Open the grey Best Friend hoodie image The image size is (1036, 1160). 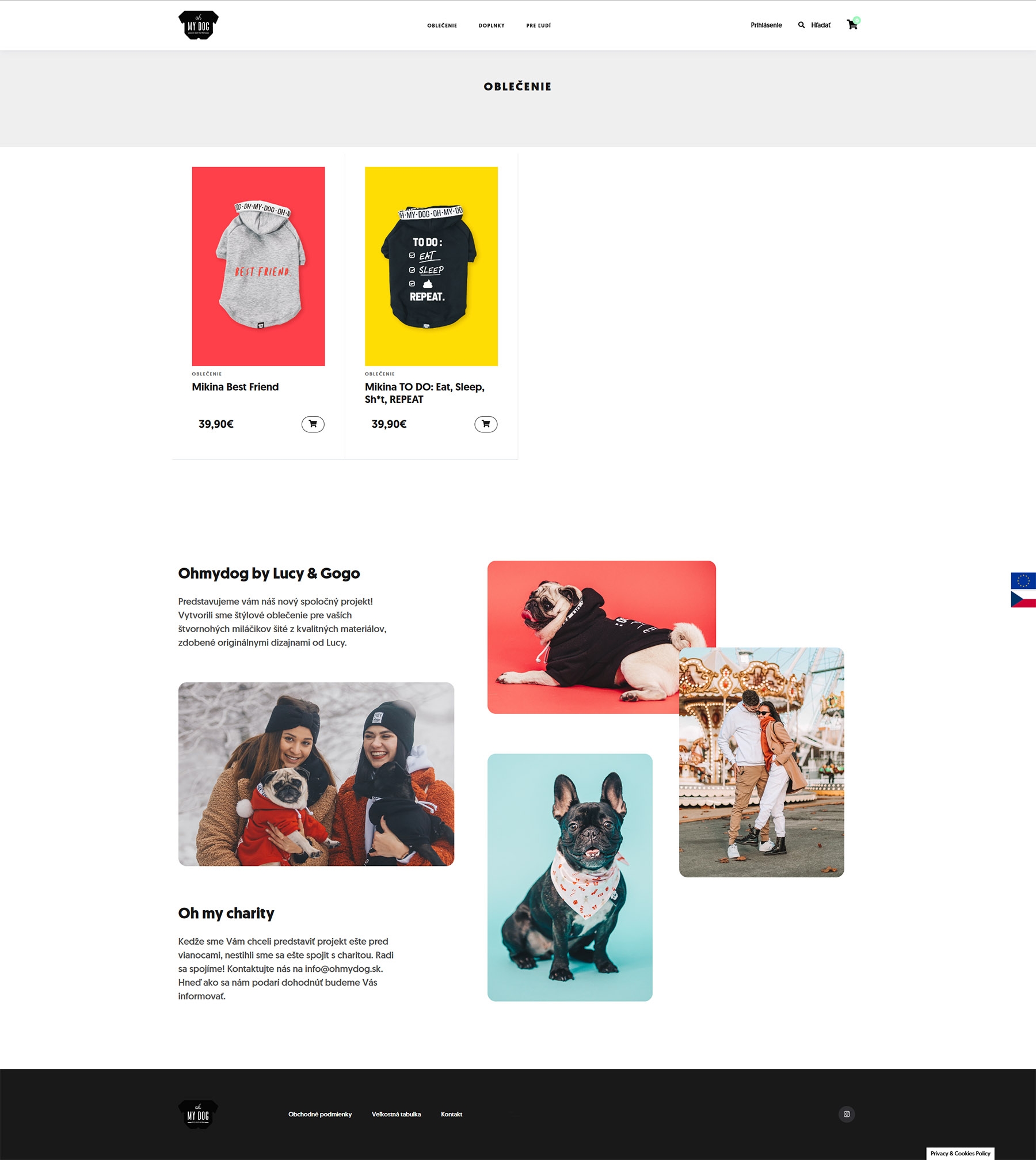[x=258, y=267]
